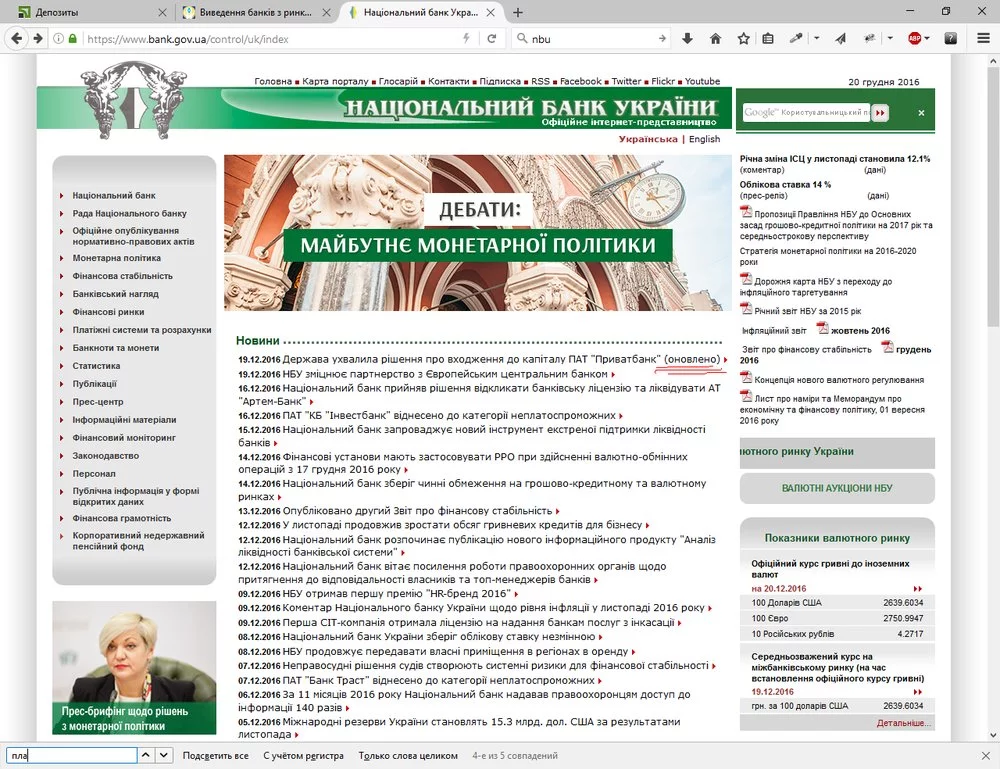Click the Adblock Plus ABP icon
Screen dimensions: 1000x769
click(x=915, y=39)
